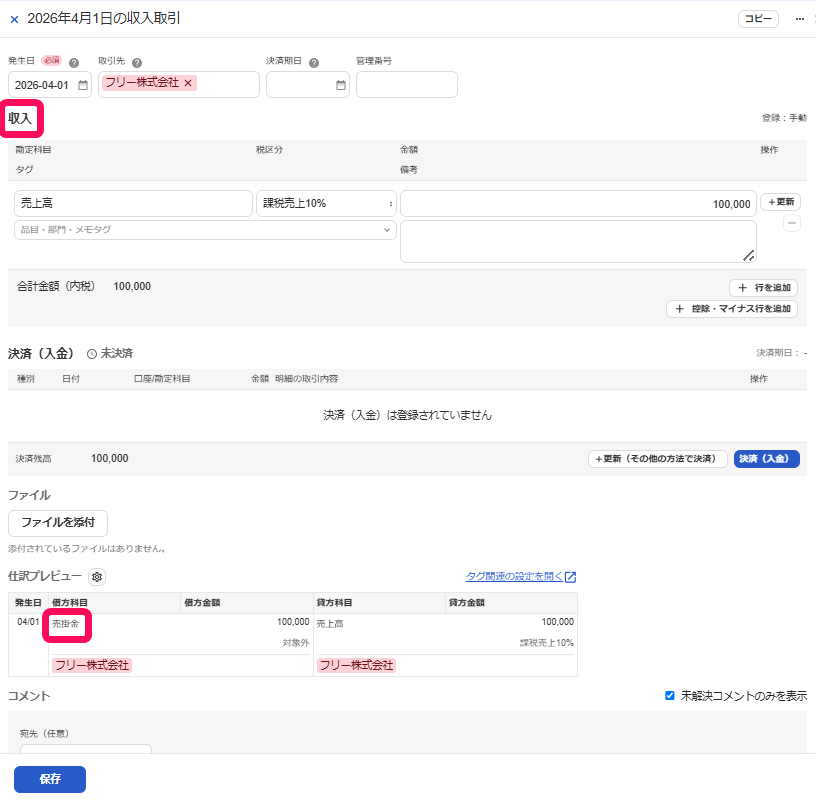Click the blue 保存 button

(x=50, y=779)
